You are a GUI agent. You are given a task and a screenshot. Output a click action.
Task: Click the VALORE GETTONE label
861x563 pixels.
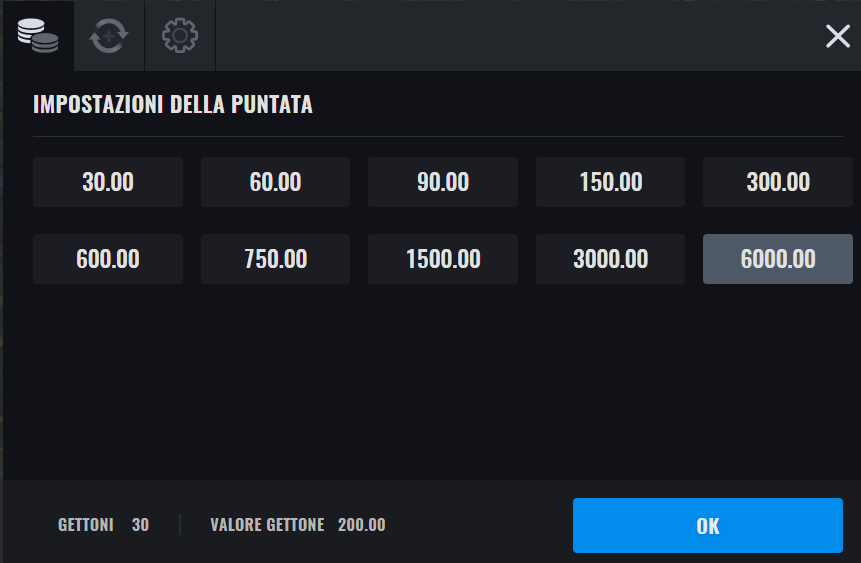(267, 525)
